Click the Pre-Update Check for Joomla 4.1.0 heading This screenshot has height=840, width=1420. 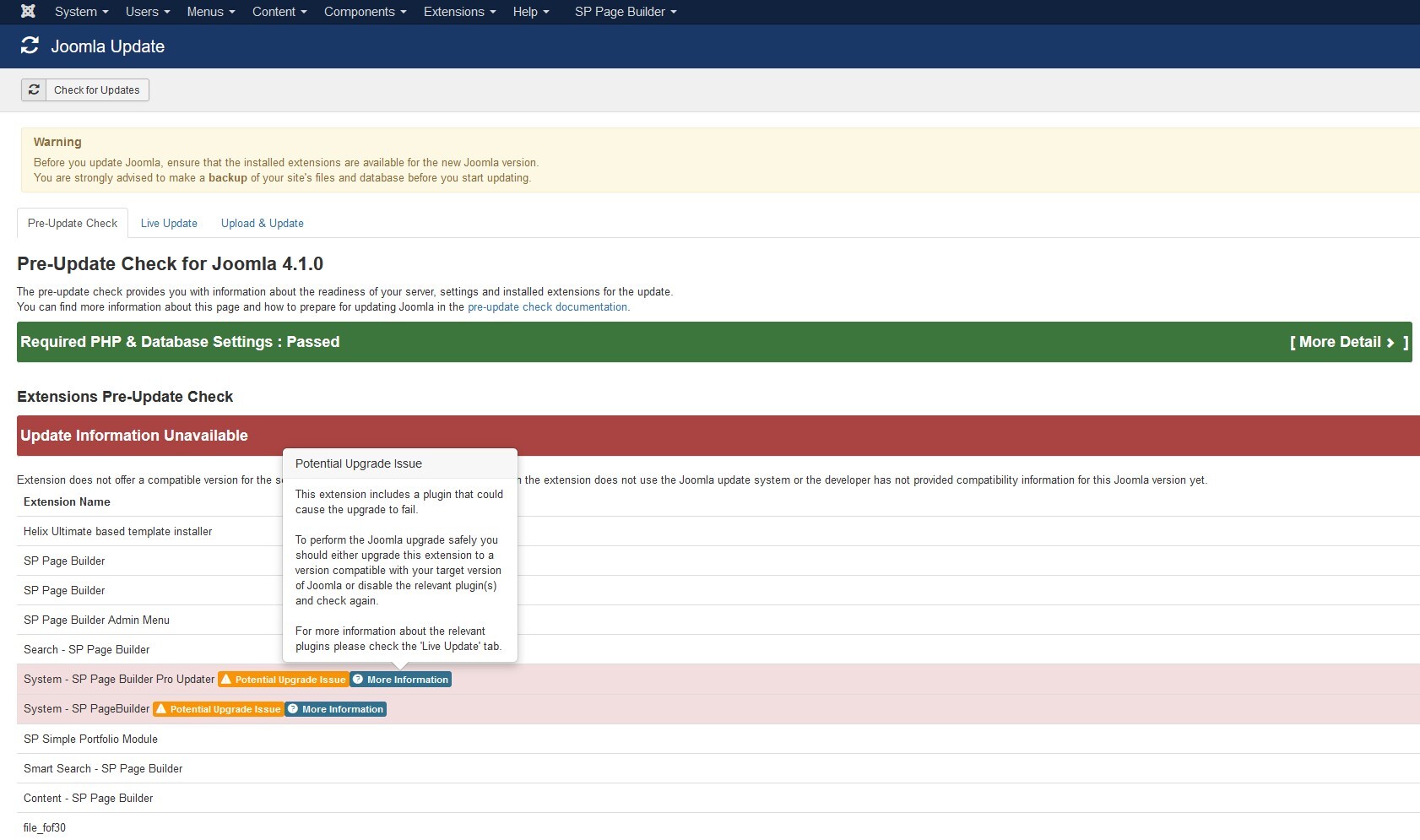(170, 264)
